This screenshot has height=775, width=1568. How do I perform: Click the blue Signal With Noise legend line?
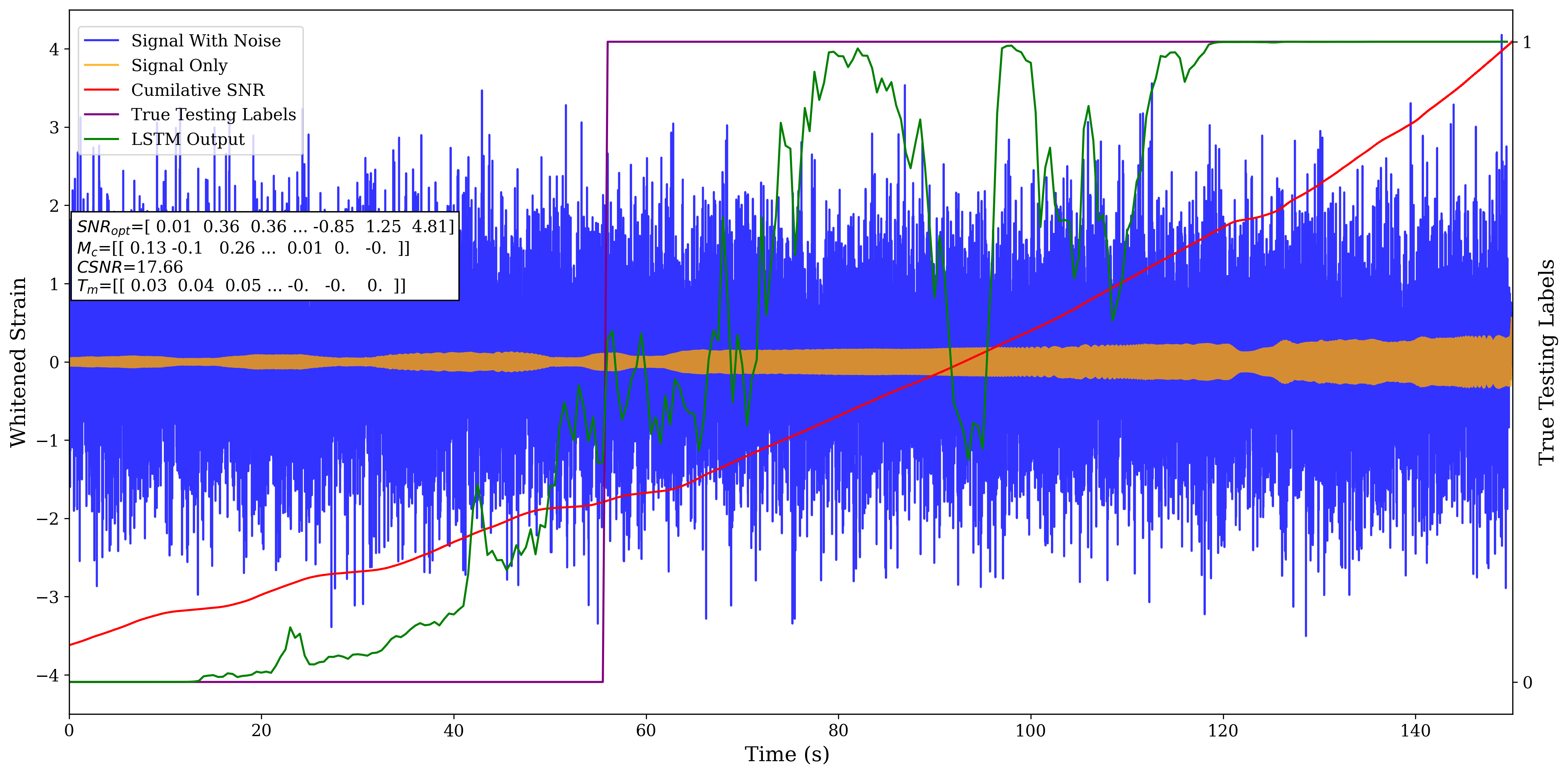pyautogui.click(x=102, y=41)
